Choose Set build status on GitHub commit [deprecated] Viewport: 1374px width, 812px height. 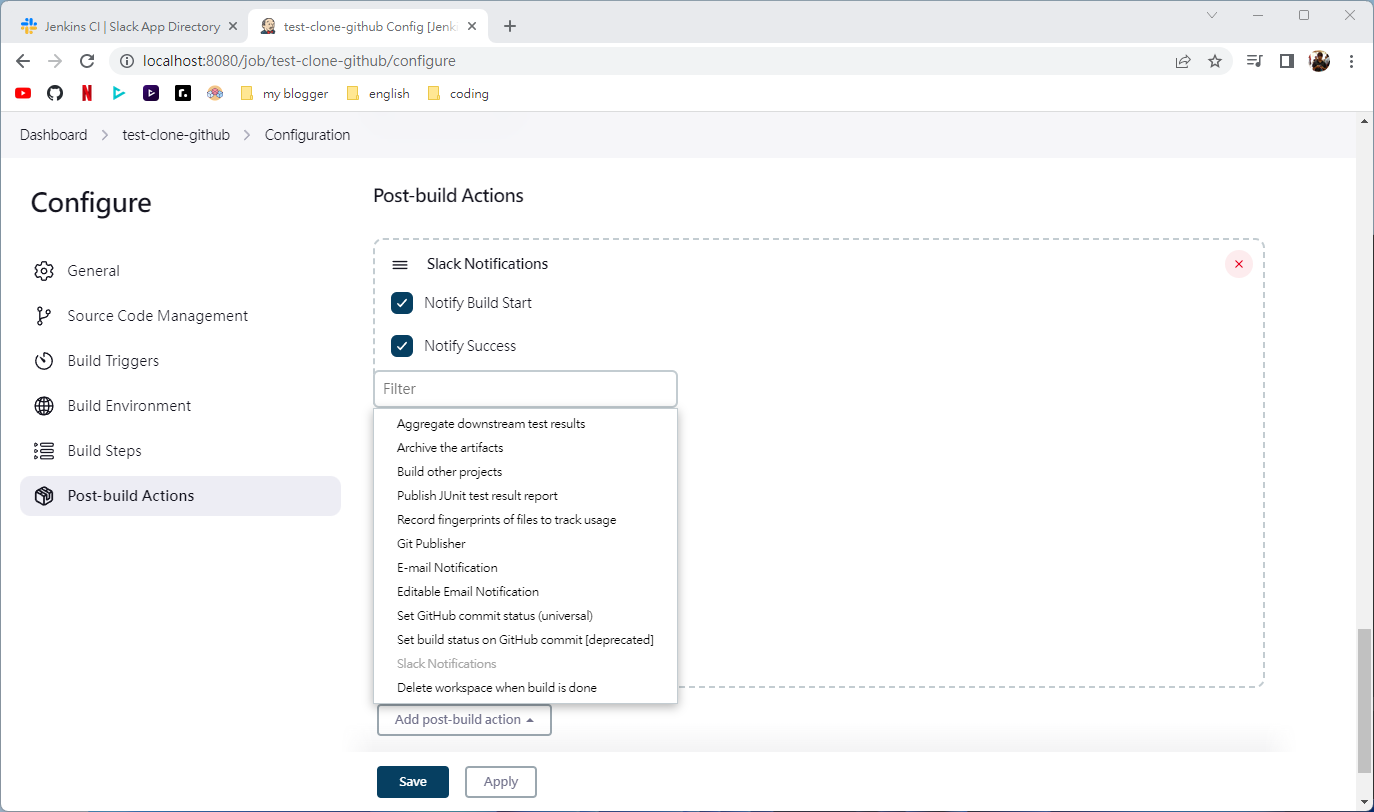click(x=525, y=640)
